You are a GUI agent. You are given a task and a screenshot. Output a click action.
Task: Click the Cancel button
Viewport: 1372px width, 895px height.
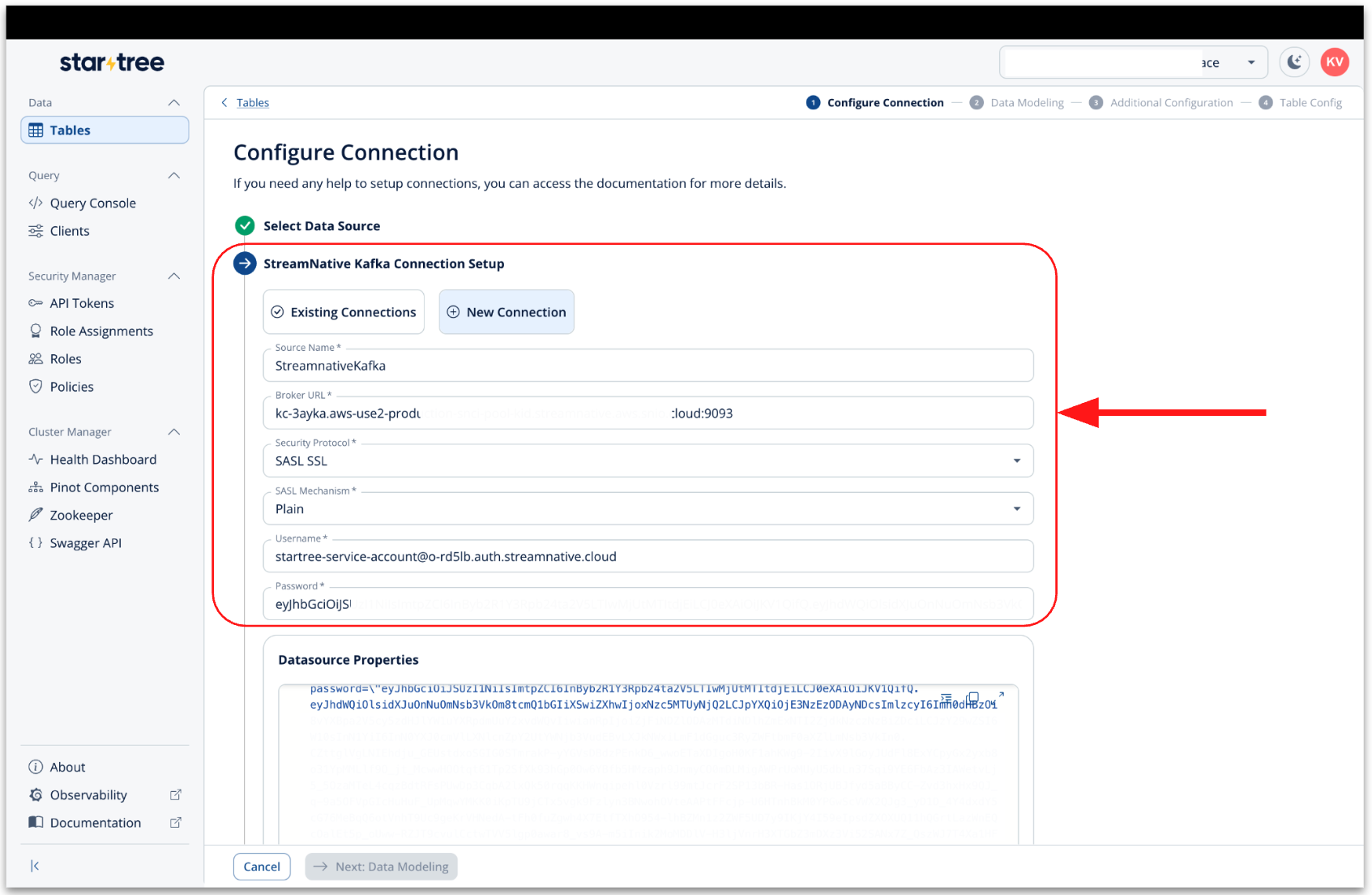pyautogui.click(x=262, y=867)
